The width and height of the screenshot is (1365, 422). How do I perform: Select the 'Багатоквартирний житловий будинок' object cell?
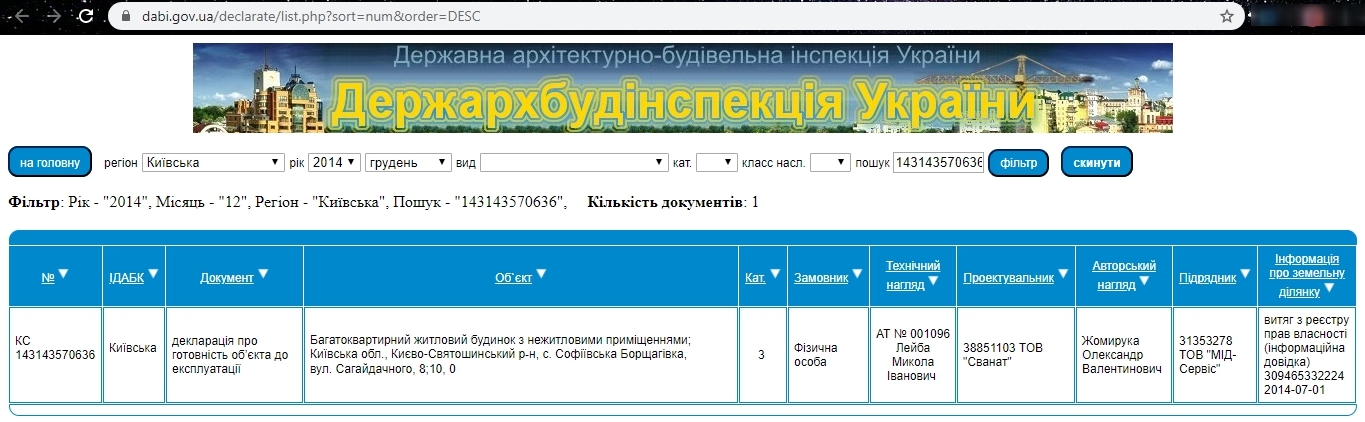(521, 355)
